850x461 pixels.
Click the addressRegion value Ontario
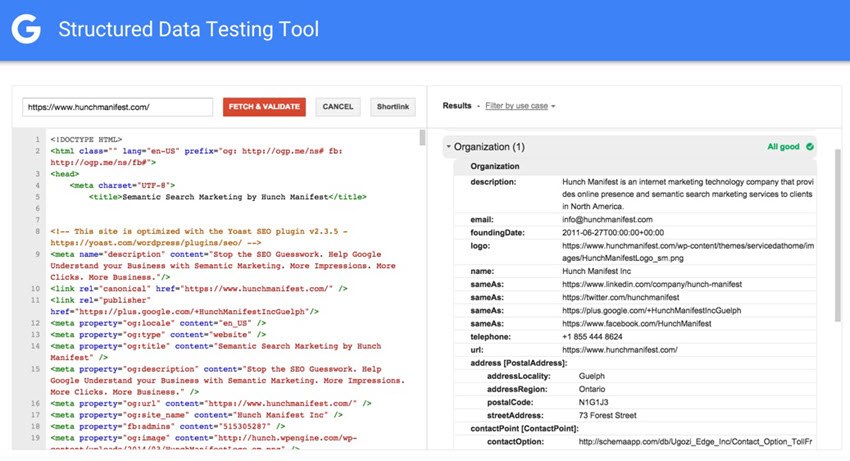[591, 389]
